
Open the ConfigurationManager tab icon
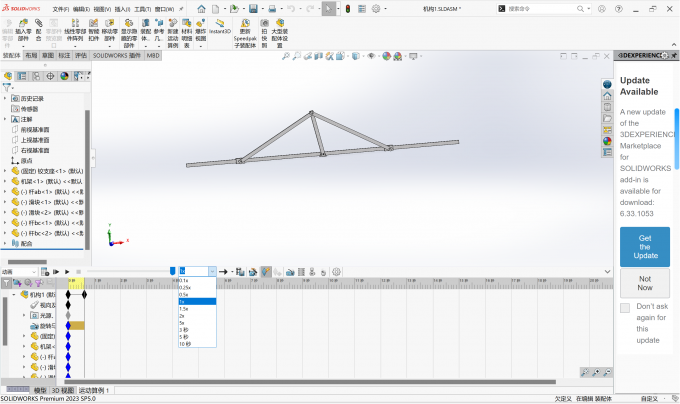[36, 76]
